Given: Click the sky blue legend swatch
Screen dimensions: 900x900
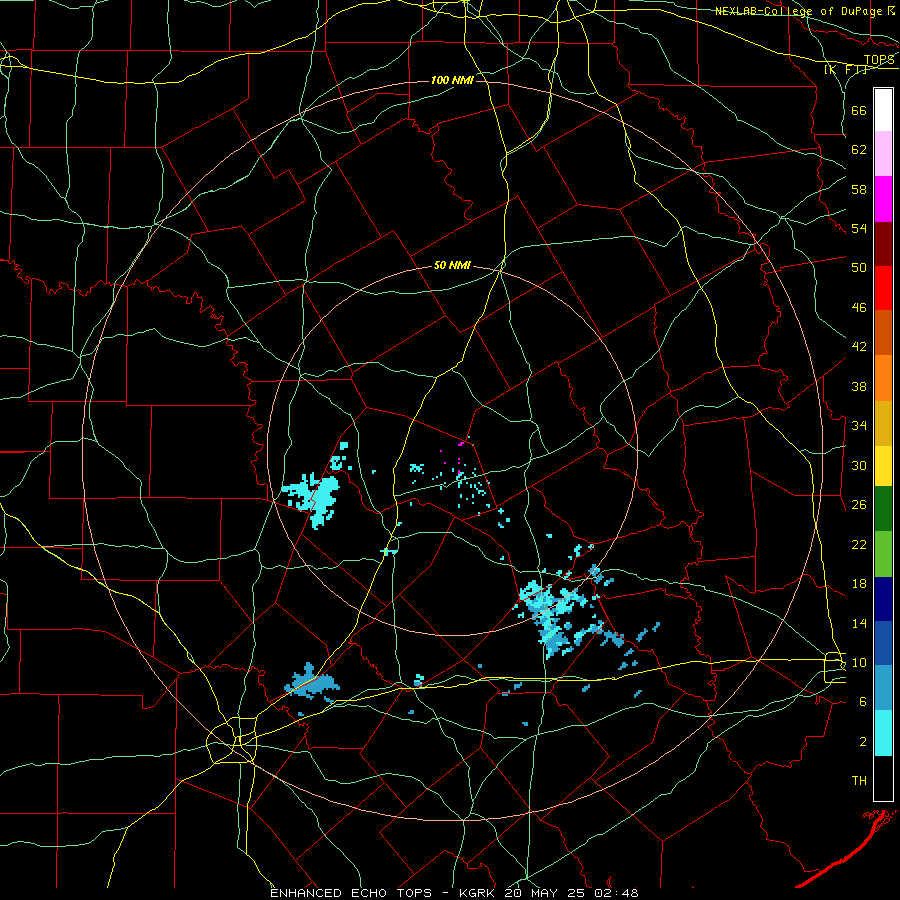Looking at the screenshot, I should tap(883, 688).
